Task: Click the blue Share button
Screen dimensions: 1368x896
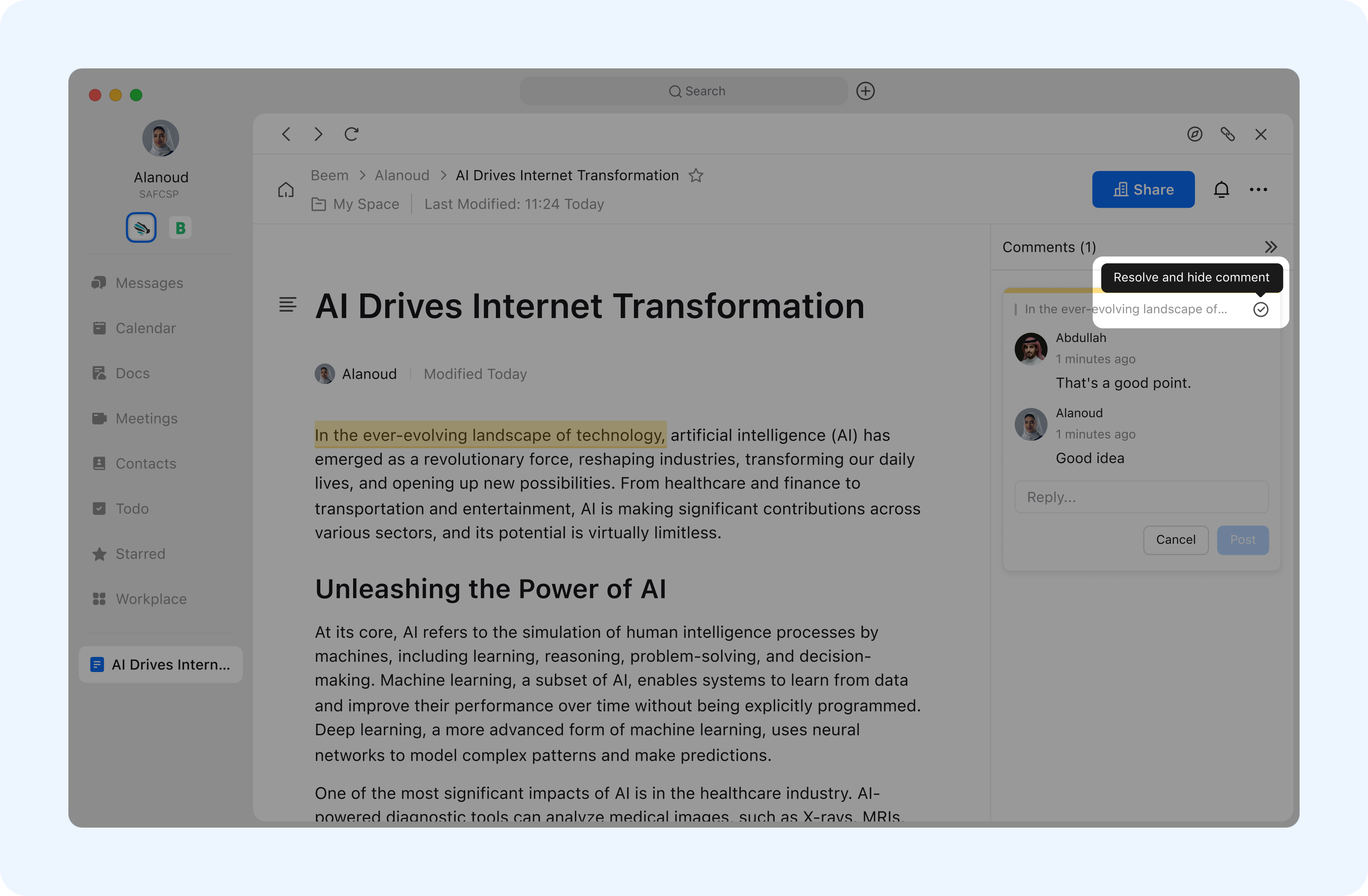Action: (x=1143, y=190)
